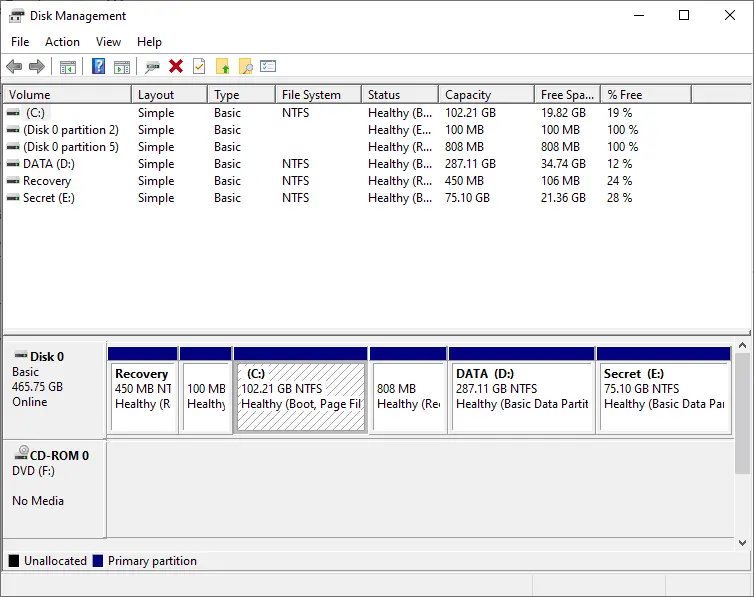This screenshot has height=597, width=754.
Task: Click the CD-ROM 0 disc icon
Action: coord(21,453)
